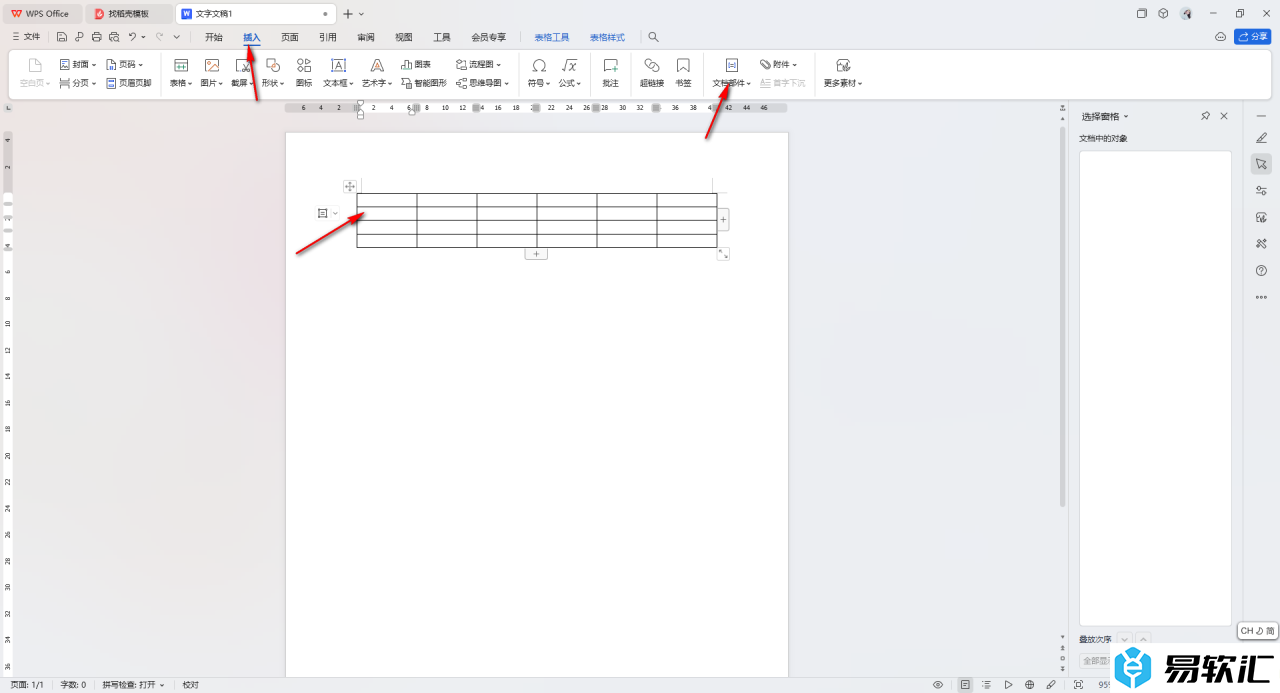Insert a 图表 chart
The image size is (1280, 693).
(416, 64)
